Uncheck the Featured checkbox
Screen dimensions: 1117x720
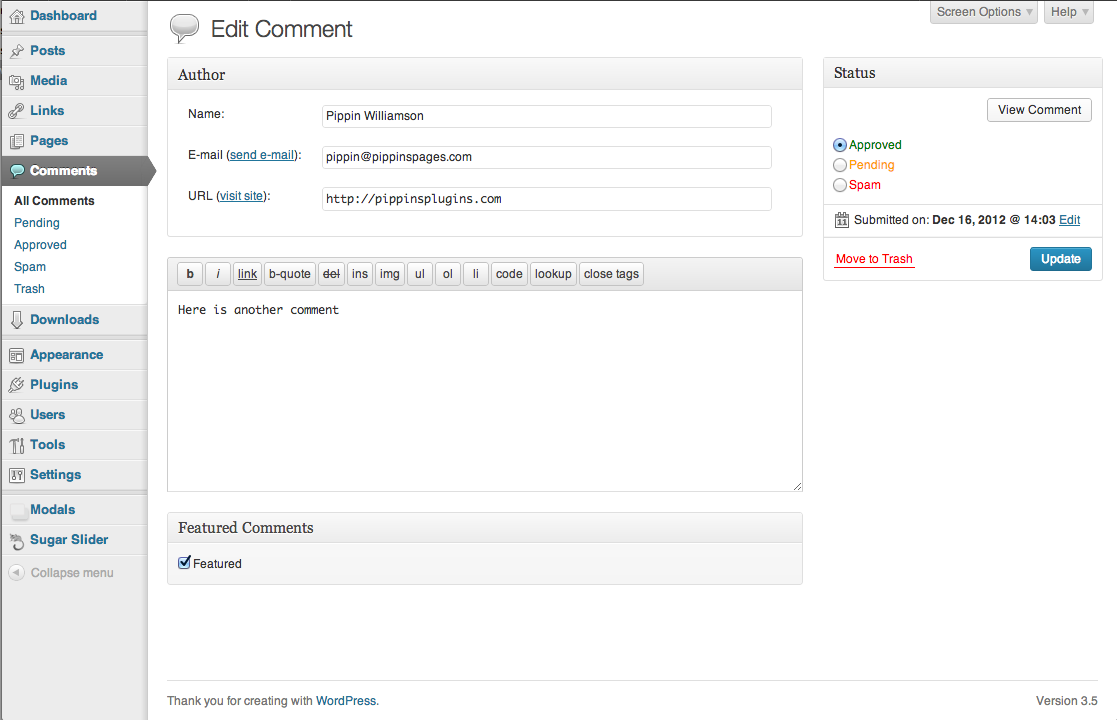(x=185, y=563)
